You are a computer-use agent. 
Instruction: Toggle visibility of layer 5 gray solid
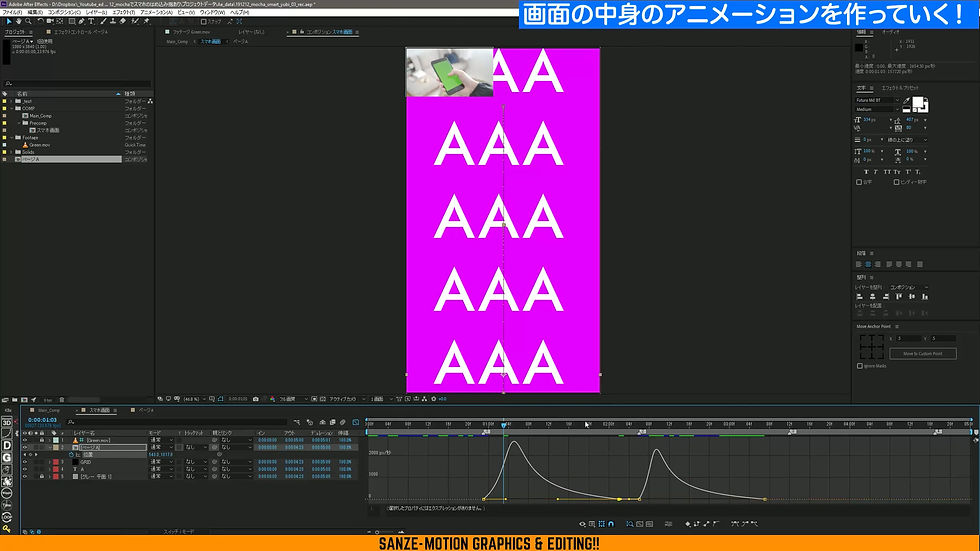[25, 477]
